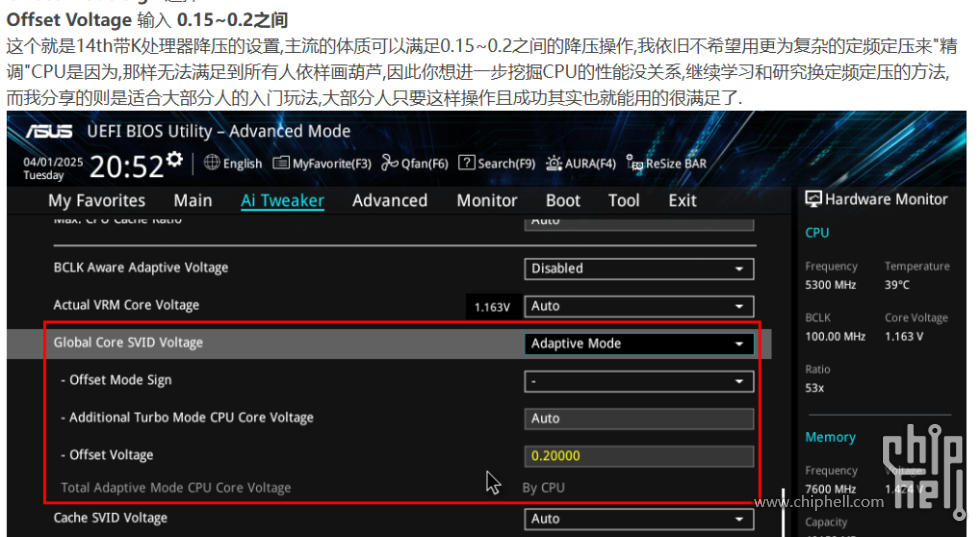Click the 53x ratio value
This screenshot has height=537, width=980.
814,388
